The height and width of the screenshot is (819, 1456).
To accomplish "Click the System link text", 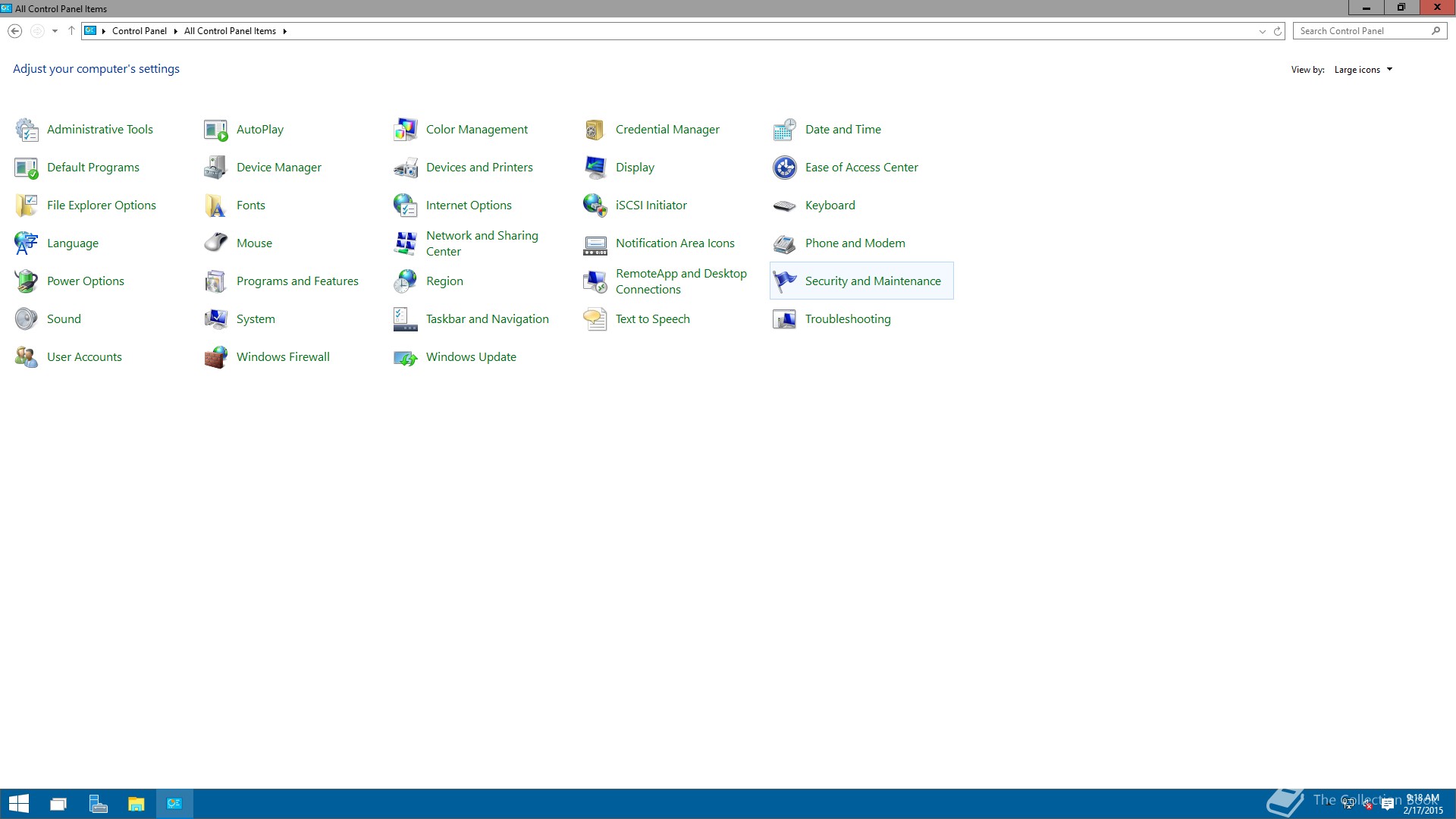I will pyautogui.click(x=256, y=319).
